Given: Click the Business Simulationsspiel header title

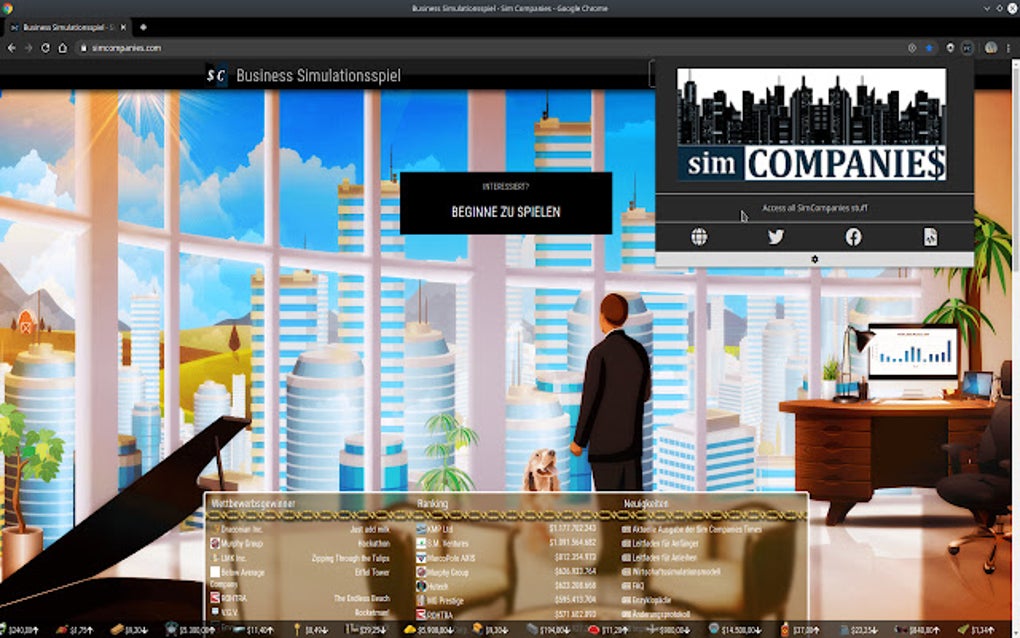Looking at the screenshot, I should [x=318, y=75].
